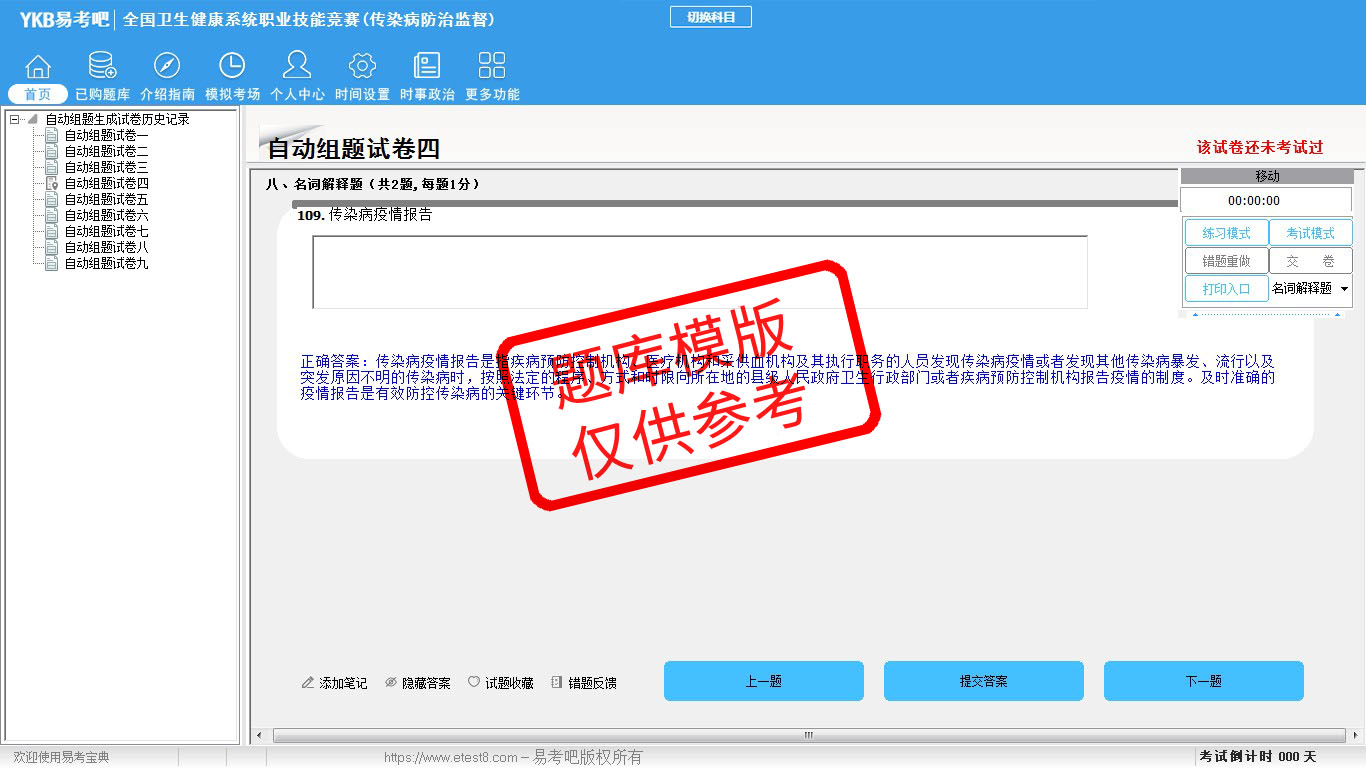Image resolution: width=1366 pixels, height=768 pixels.
Task: Open 名词解释题 question type dropdown
Action: point(1310,288)
